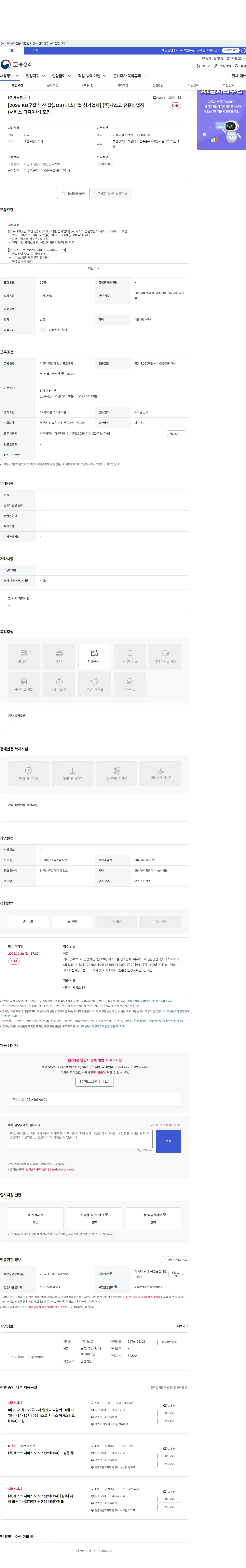Click 거짓구인광고 신고 button
The width and height of the screenshot is (246, 1568).
(175, 1260)
